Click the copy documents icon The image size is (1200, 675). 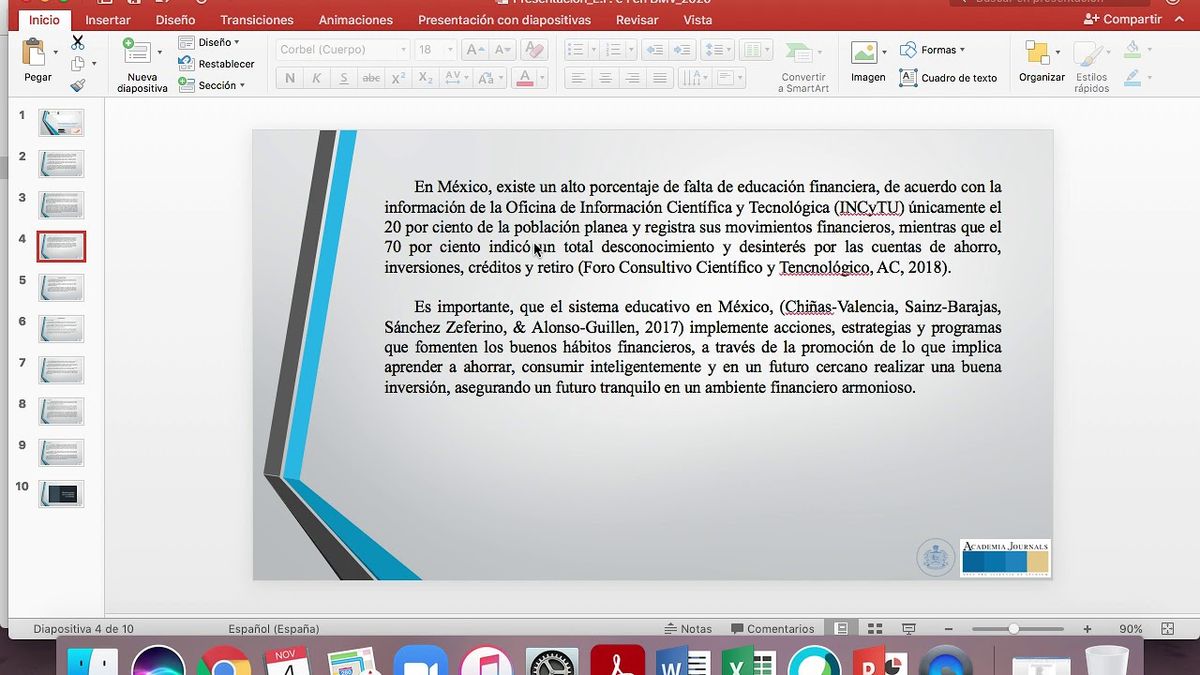[78, 64]
